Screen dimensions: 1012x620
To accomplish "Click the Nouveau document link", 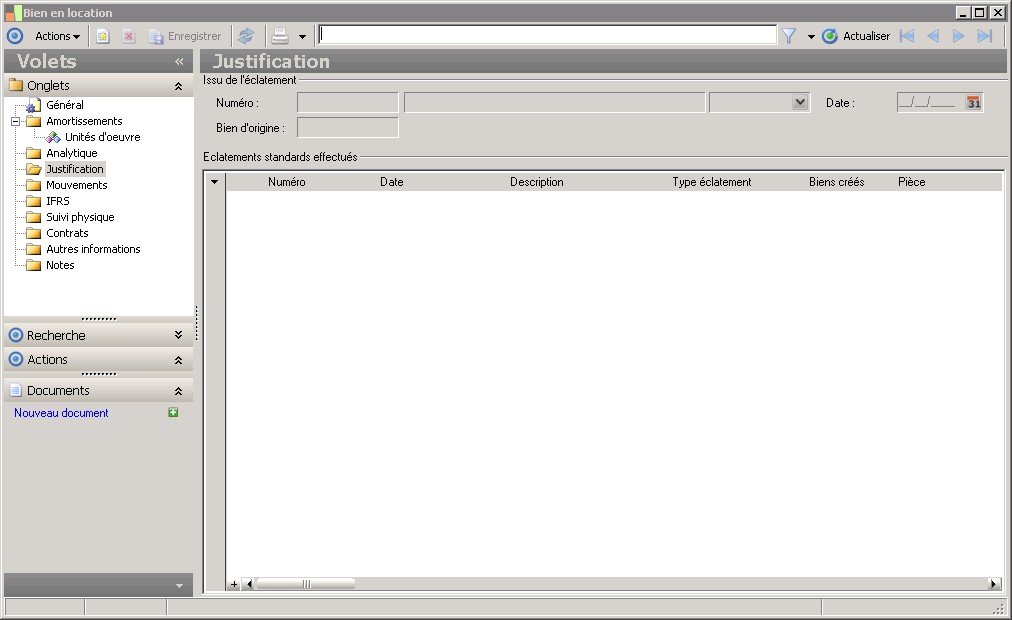I will point(61,413).
